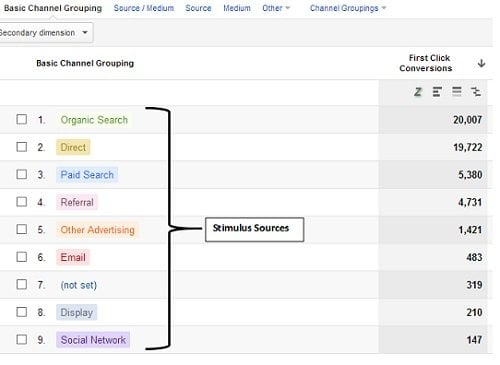
Task: Select the Source dimension tab
Action: pyautogui.click(x=198, y=8)
